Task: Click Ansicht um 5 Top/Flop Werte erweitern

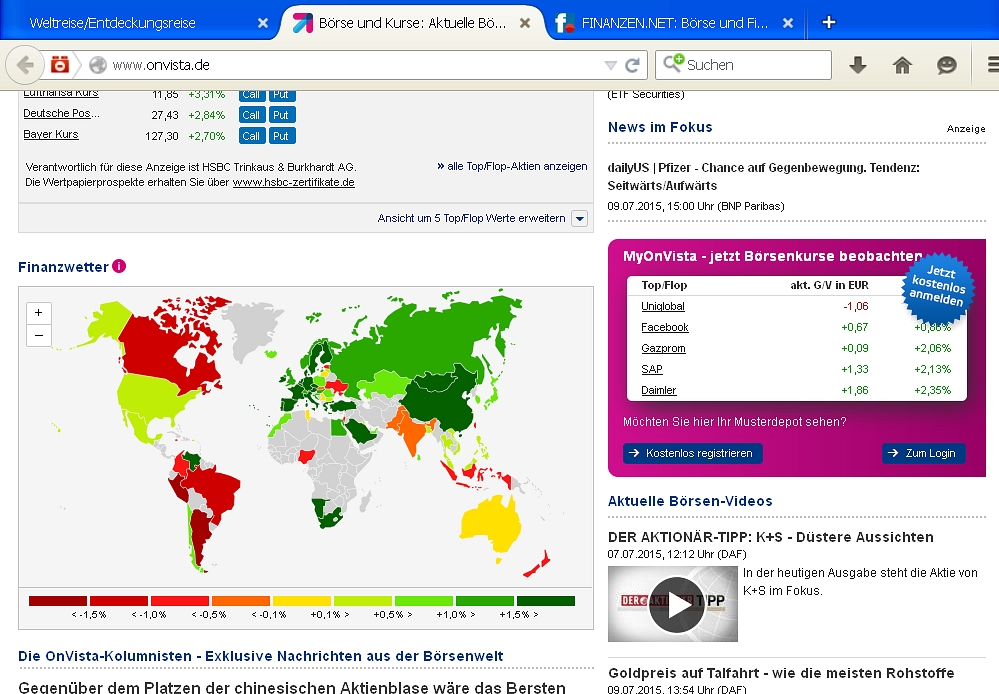Action: click(471, 218)
